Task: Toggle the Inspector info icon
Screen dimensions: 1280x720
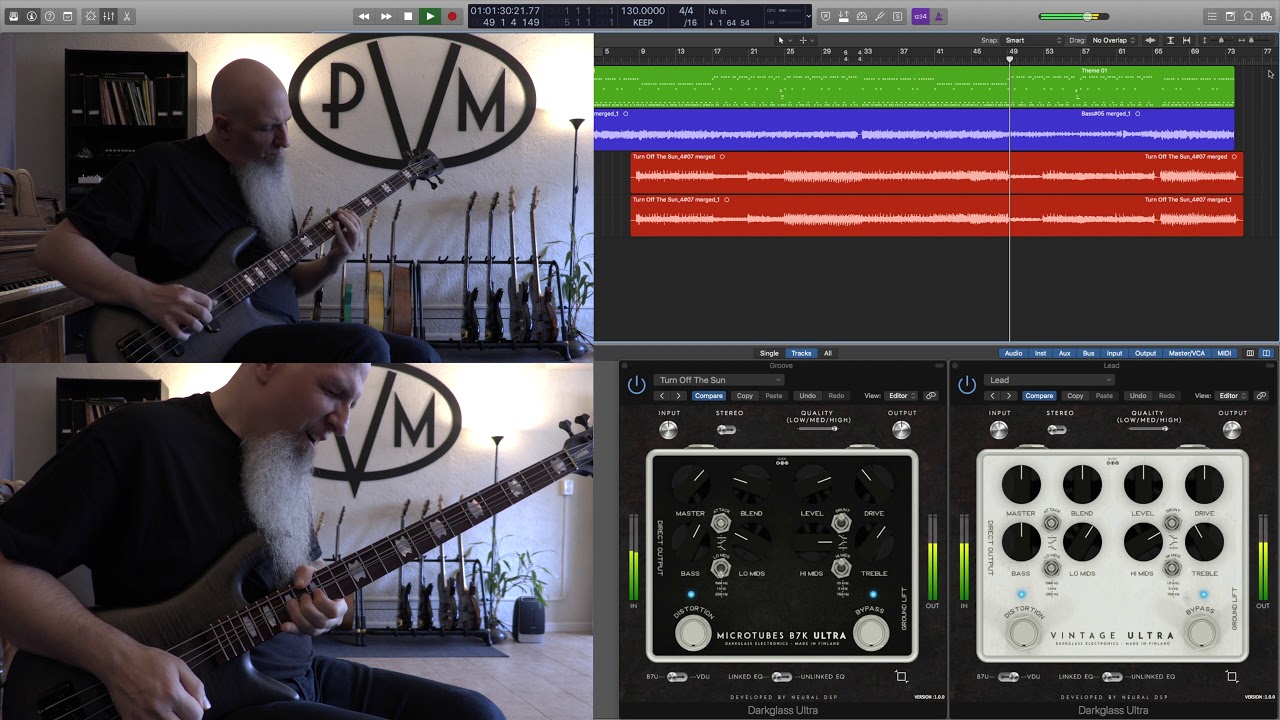Action: pos(31,16)
